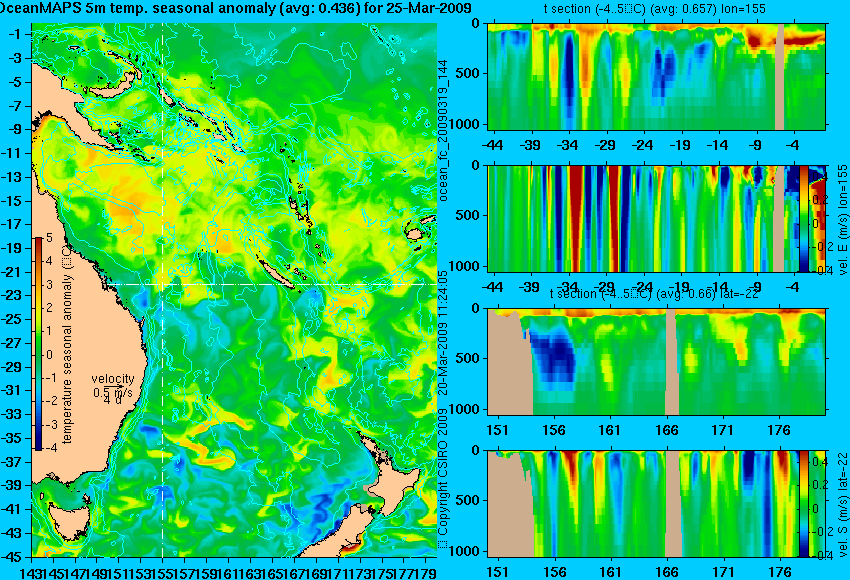Image resolution: width=850 pixels, height=580 pixels.
Task: Click the '179' longitude label on the map's bottom axis
Action: [426, 572]
